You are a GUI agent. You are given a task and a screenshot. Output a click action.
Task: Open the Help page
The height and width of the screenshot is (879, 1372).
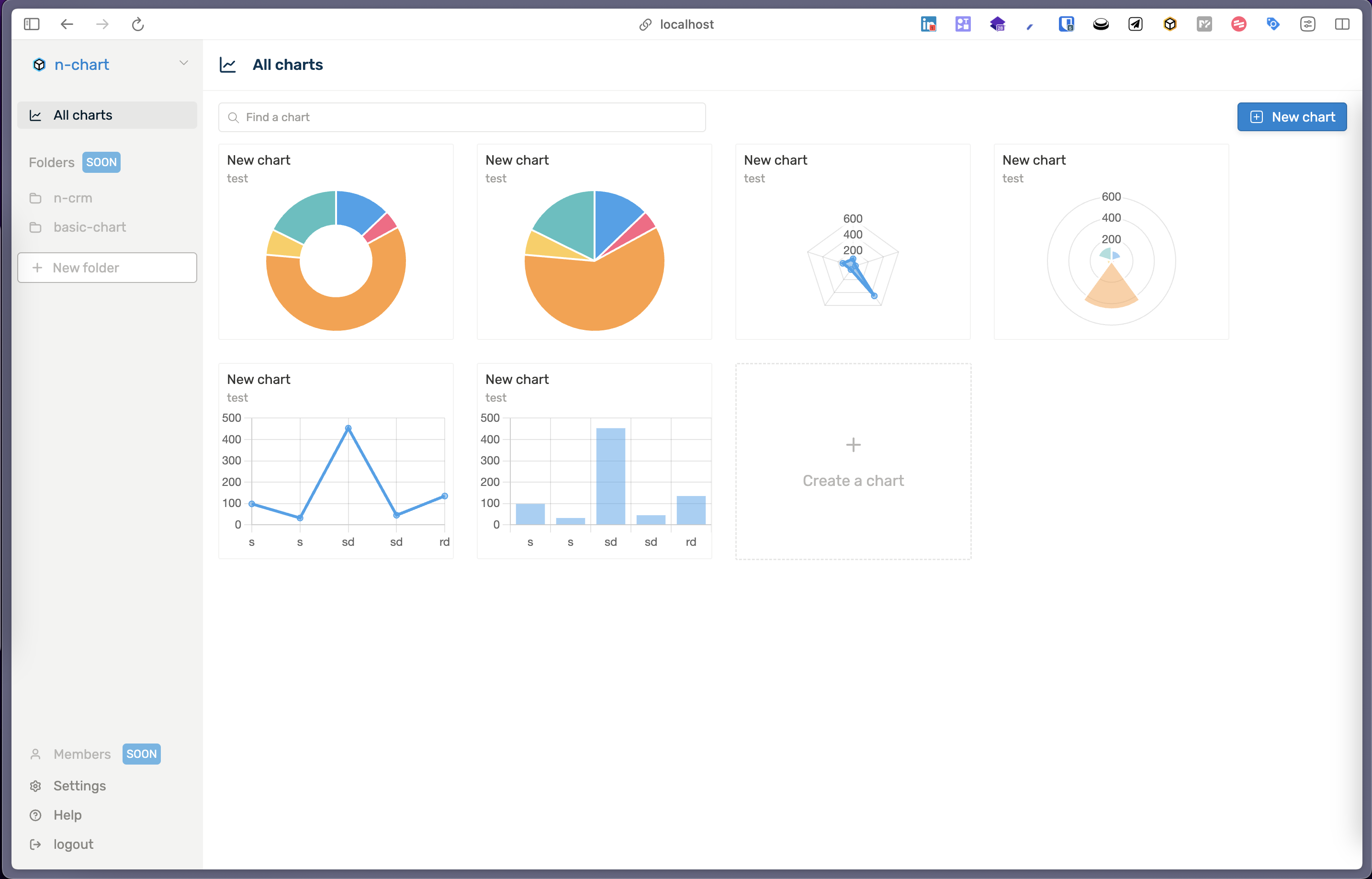pos(67,815)
